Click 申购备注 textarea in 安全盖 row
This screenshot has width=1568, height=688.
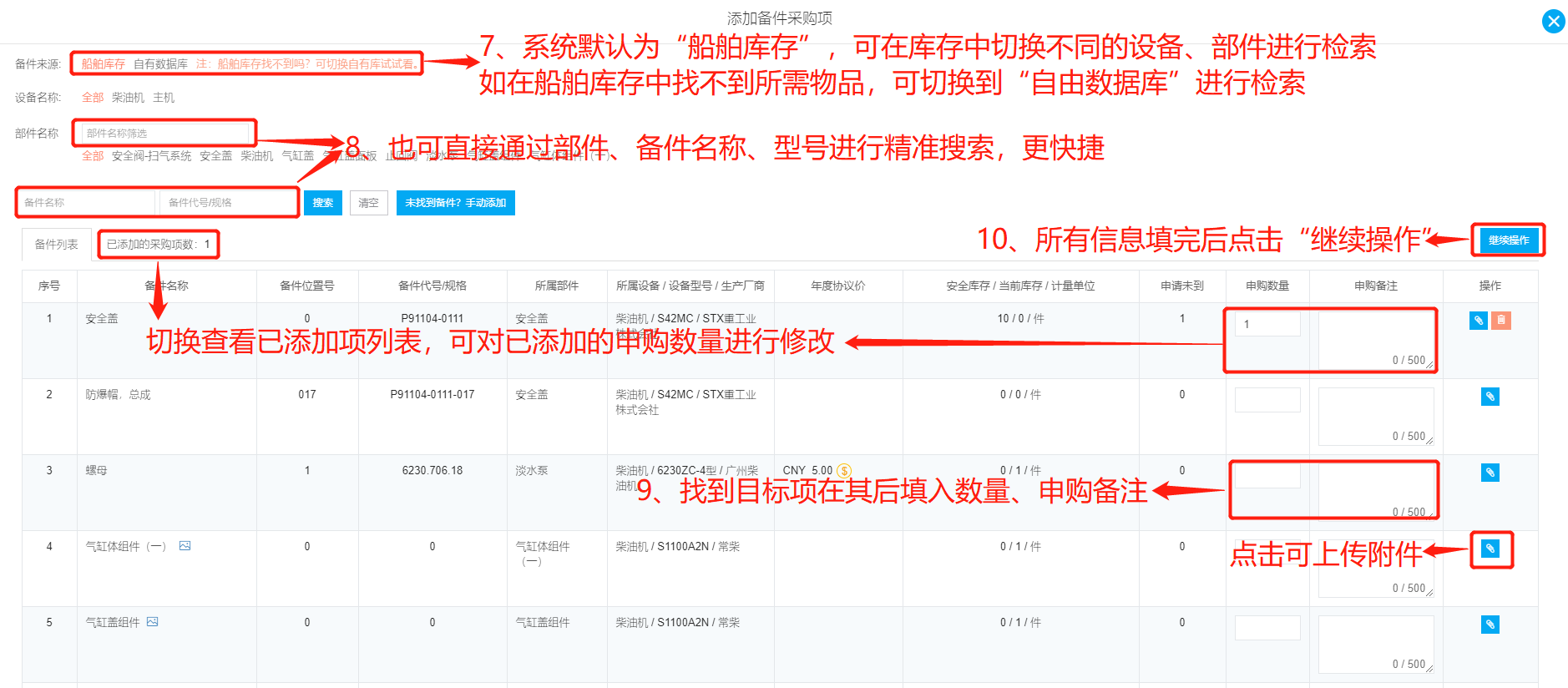[x=1376, y=341]
